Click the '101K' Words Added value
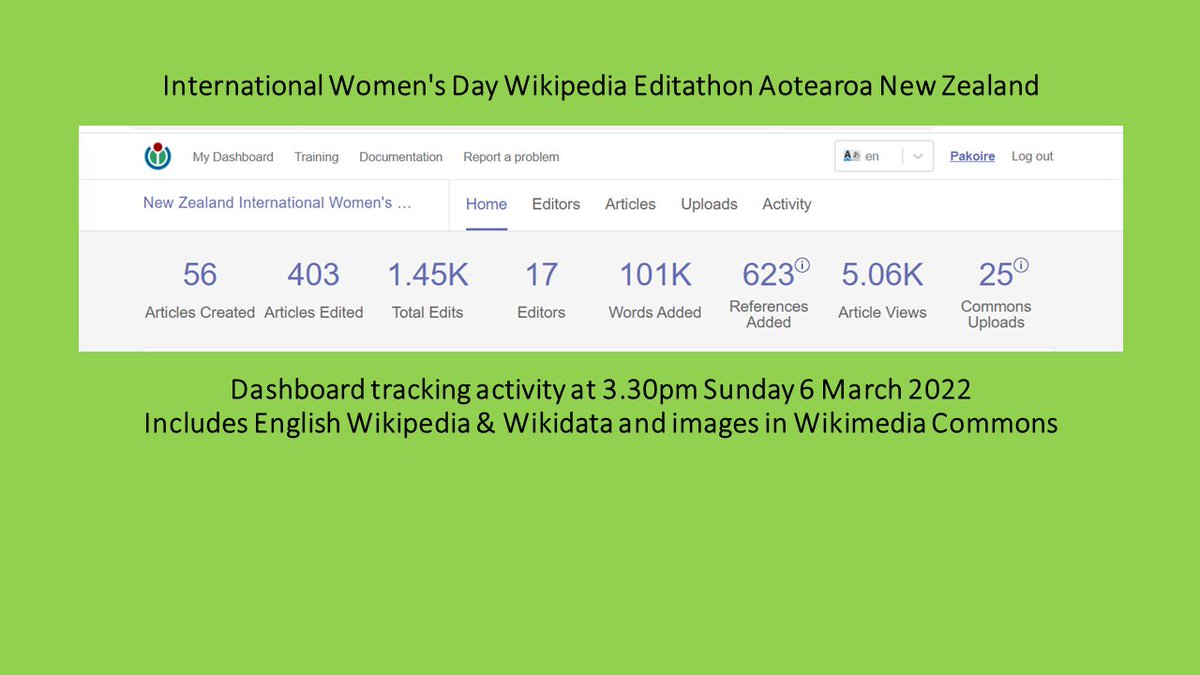Viewport: 1200px width, 675px height. 655,275
